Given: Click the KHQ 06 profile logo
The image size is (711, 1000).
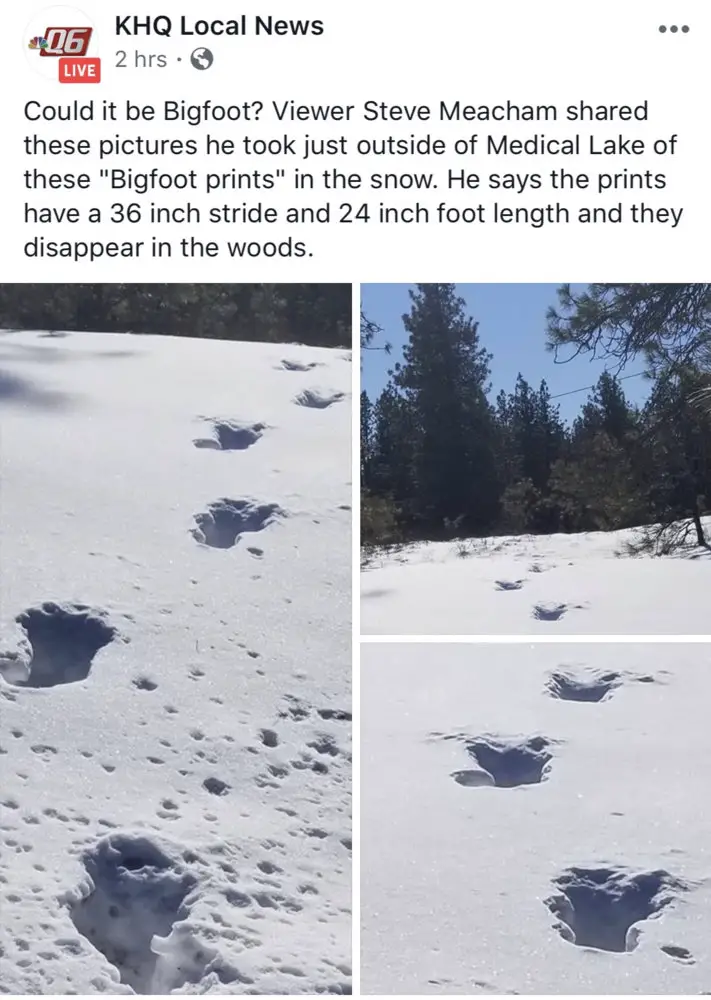Looking at the screenshot, I should point(61,43).
